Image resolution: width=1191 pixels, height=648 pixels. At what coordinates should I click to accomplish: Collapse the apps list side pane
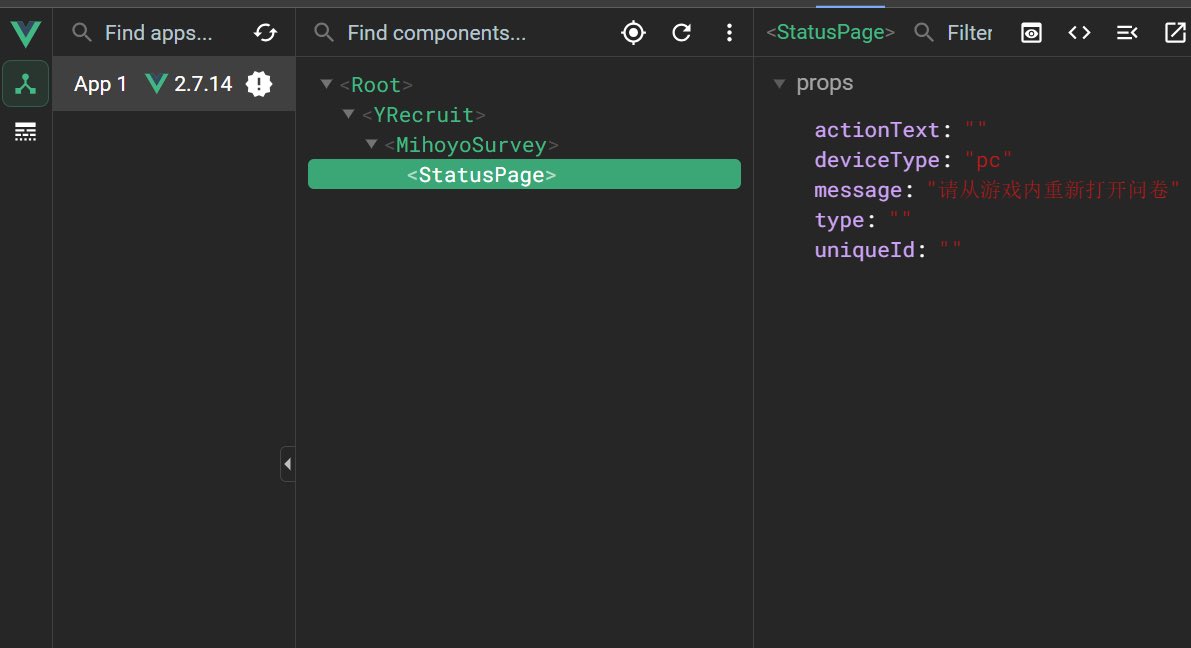(288, 464)
